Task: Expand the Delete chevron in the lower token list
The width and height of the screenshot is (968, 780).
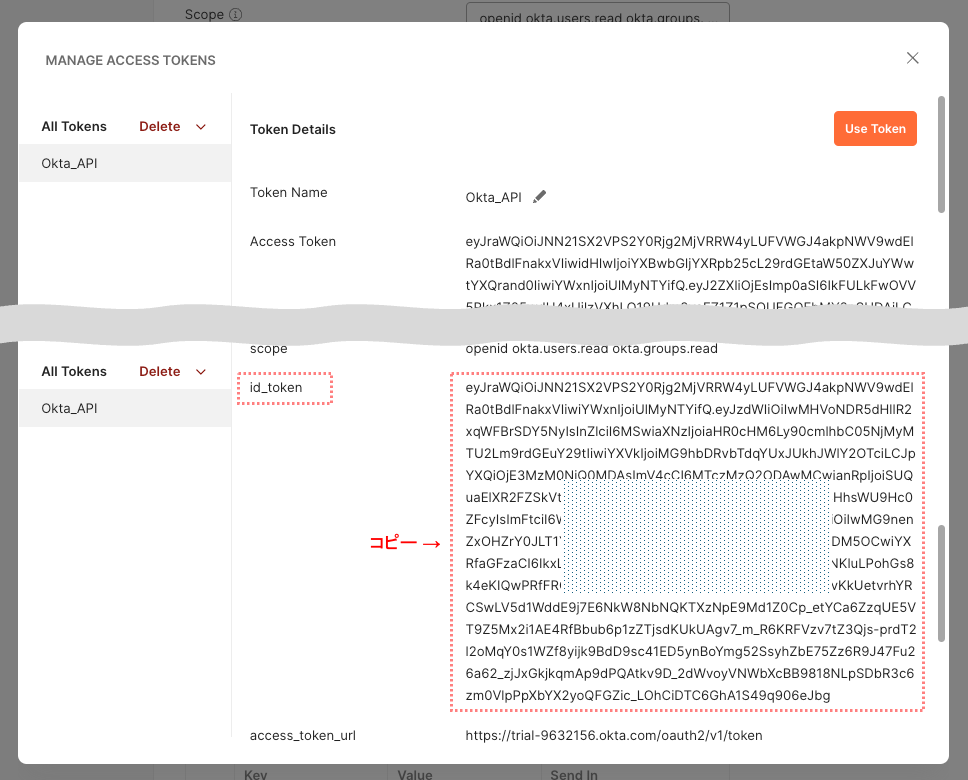Action: 201,372
